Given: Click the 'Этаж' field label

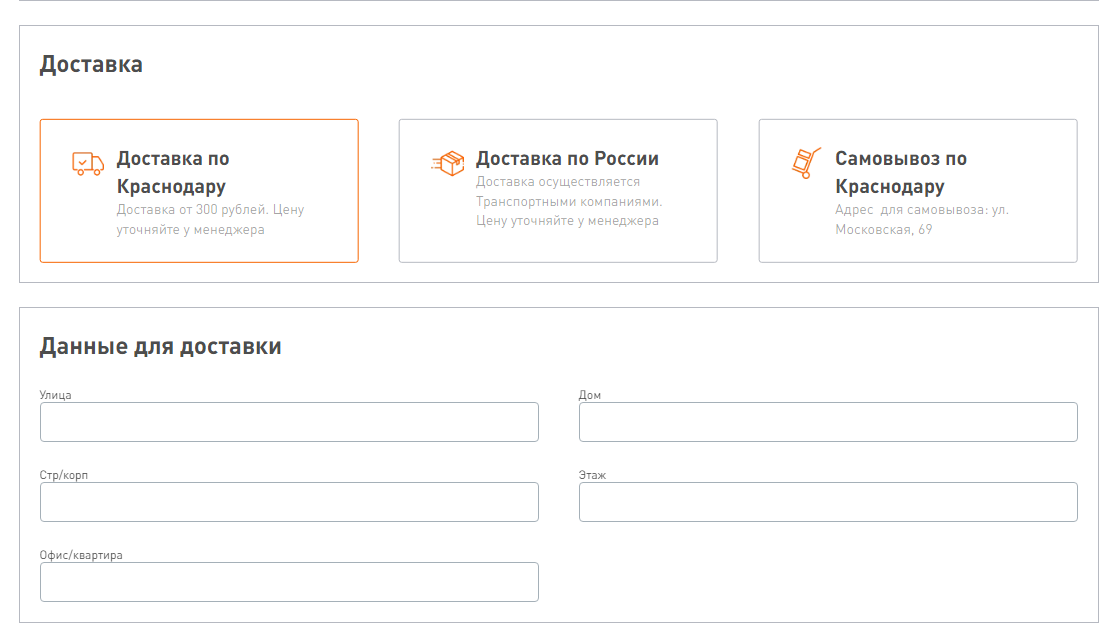Looking at the screenshot, I should [x=592, y=475].
